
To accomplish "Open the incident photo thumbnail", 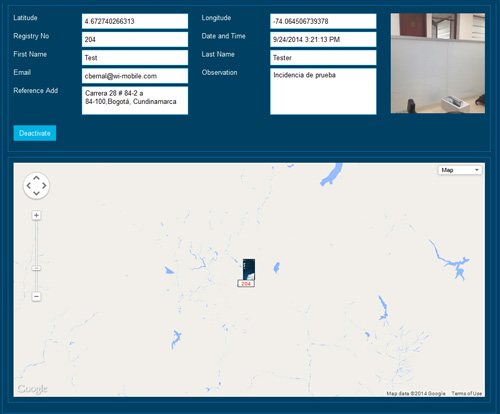I will tap(438, 63).
